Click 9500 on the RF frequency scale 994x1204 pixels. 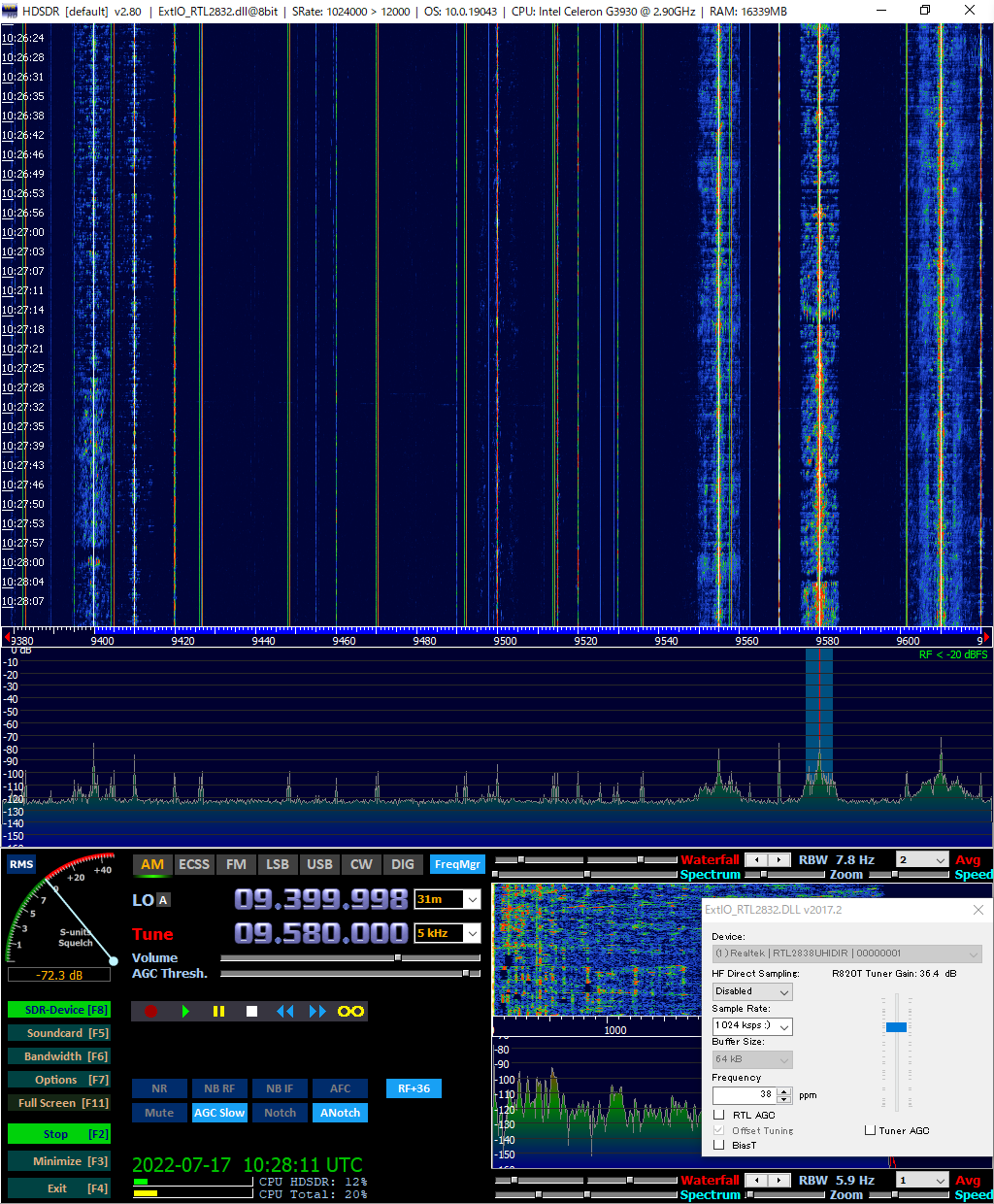coord(505,641)
